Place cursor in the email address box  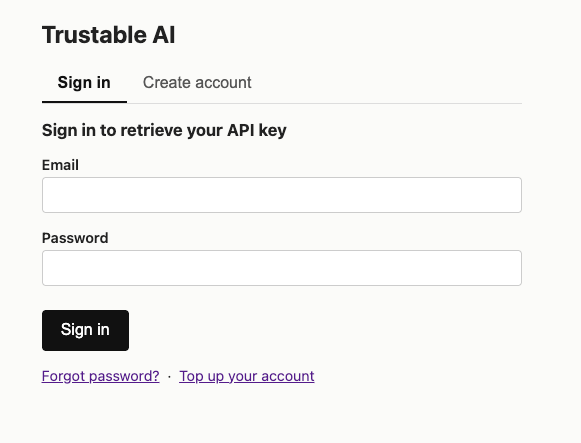pyautogui.click(x=282, y=195)
